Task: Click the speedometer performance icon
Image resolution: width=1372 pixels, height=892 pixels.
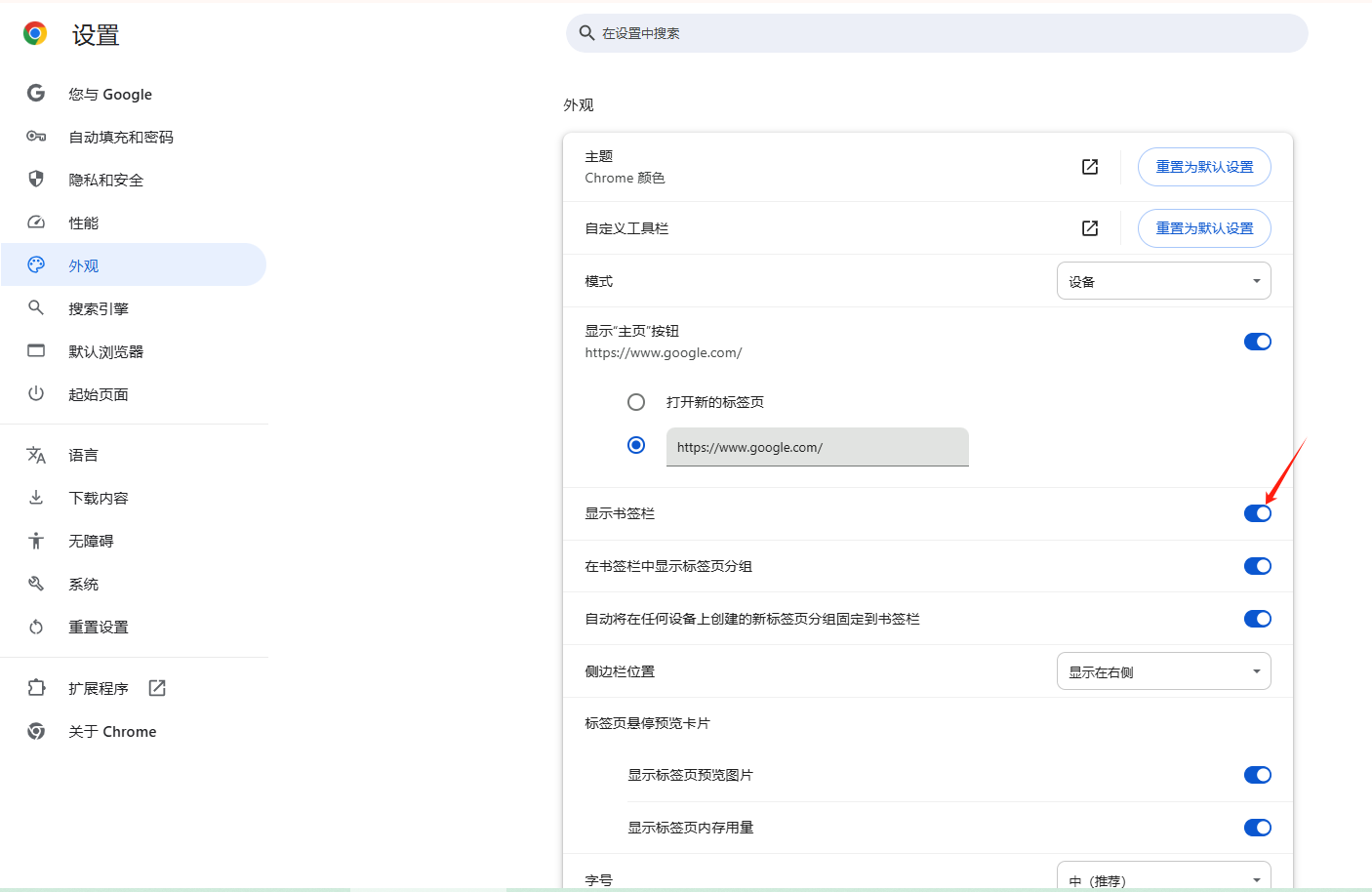Action: point(36,222)
